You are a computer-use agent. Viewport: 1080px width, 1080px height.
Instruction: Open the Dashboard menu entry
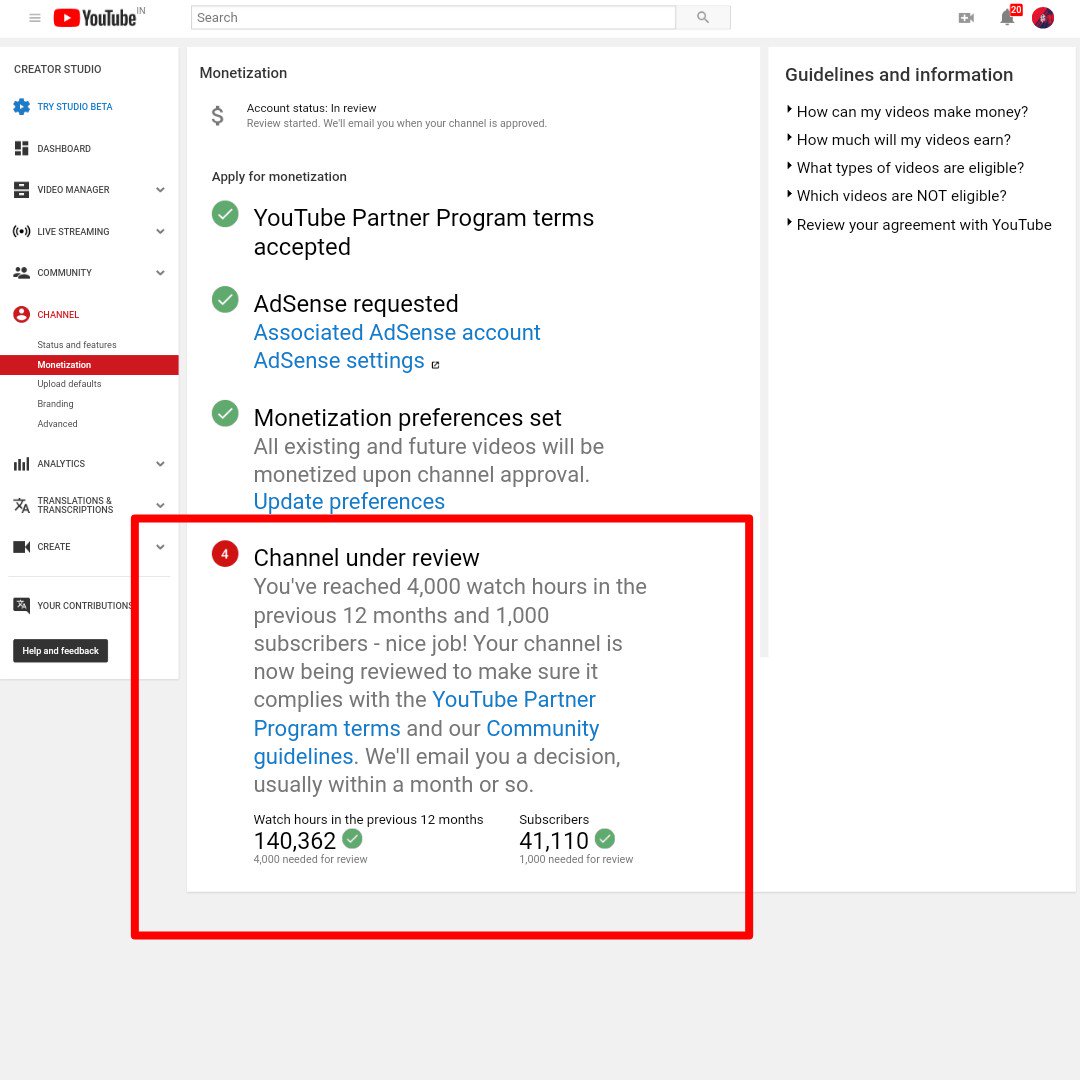(x=63, y=149)
